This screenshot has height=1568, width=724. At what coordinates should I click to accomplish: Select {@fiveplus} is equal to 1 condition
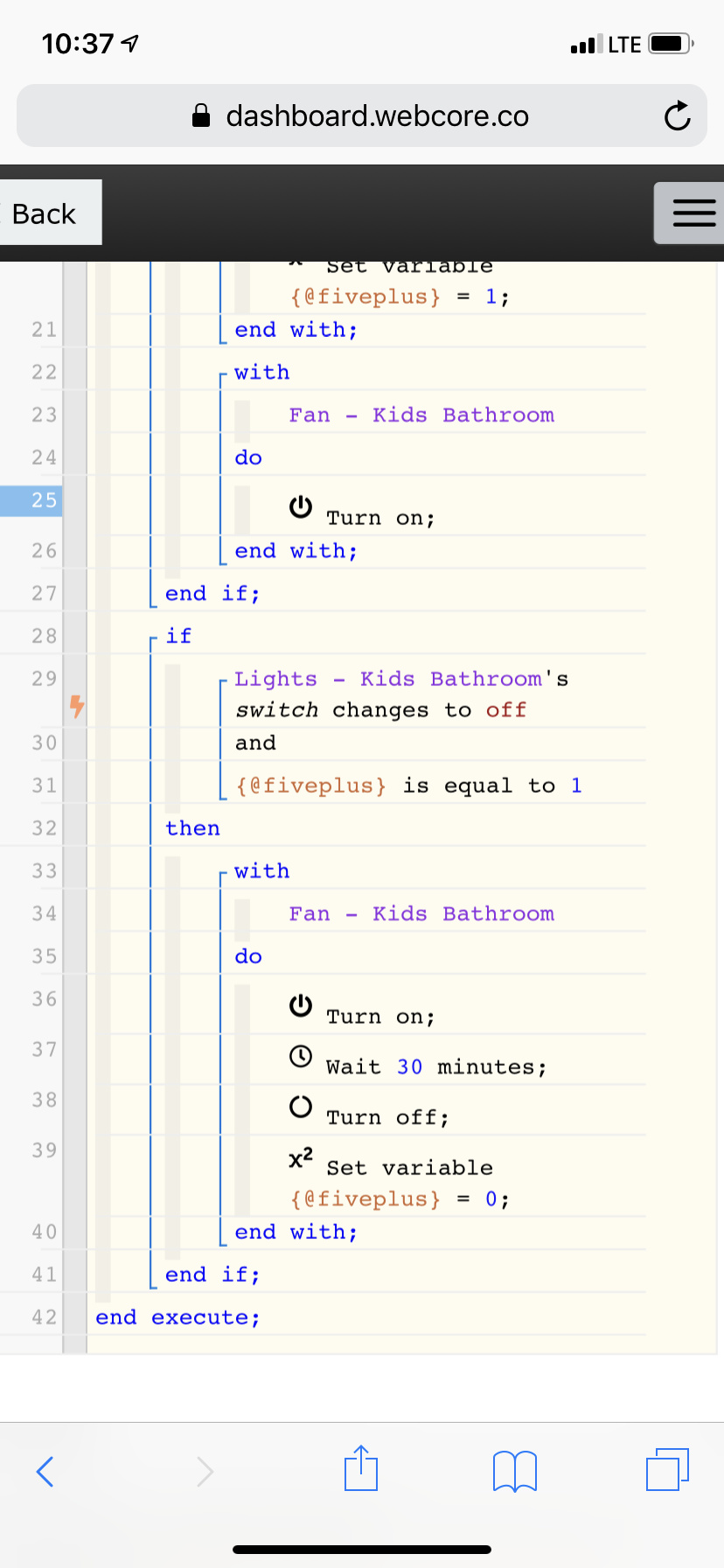pos(408,786)
